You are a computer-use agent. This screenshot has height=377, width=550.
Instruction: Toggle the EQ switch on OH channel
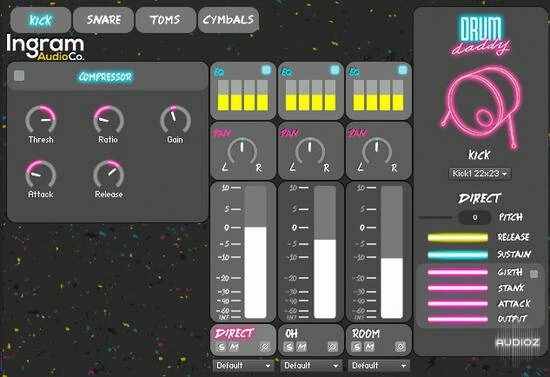(x=335, y=70)
